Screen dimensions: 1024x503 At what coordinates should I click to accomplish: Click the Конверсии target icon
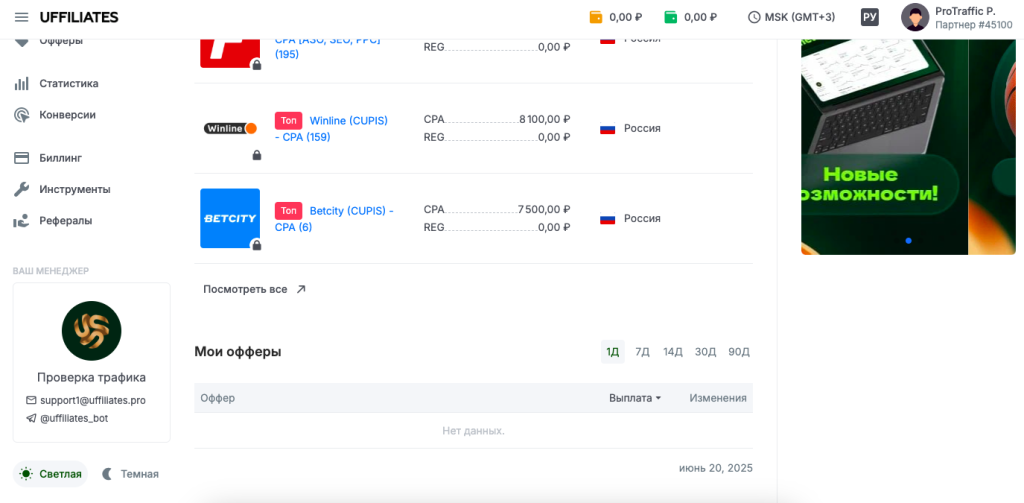(x=22, y=115)
